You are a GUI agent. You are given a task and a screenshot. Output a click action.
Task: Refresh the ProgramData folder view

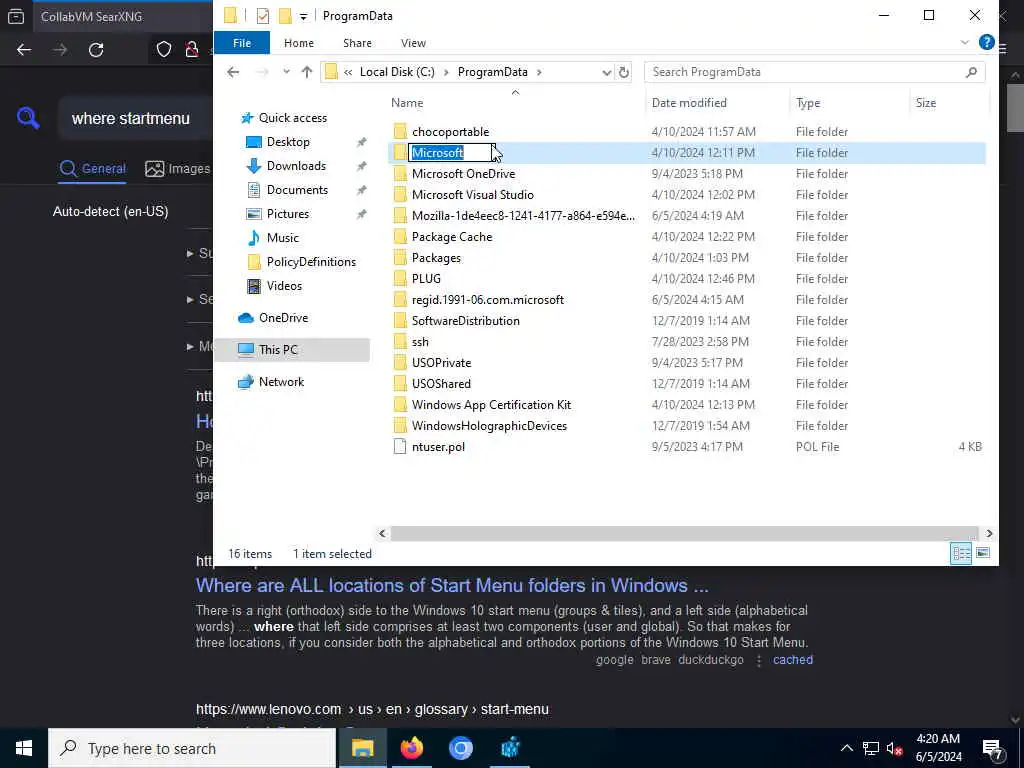click(x=624, y=72)
